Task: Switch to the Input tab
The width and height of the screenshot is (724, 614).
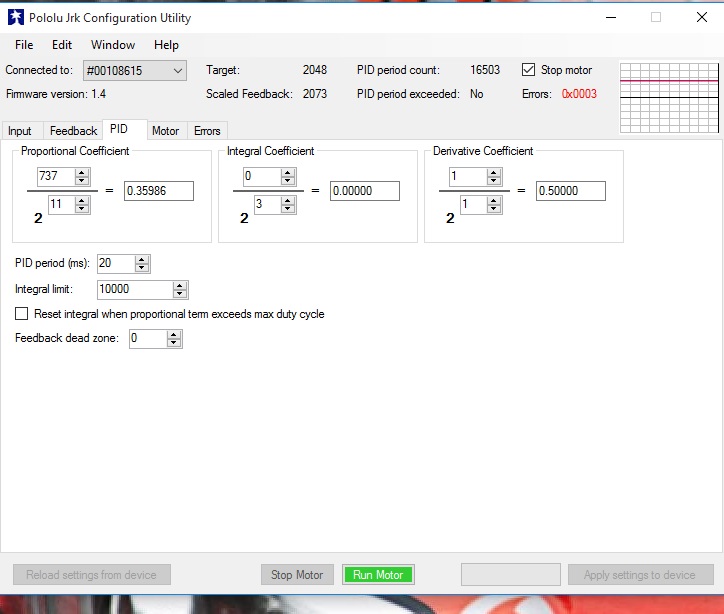Action: coord(19,131)
